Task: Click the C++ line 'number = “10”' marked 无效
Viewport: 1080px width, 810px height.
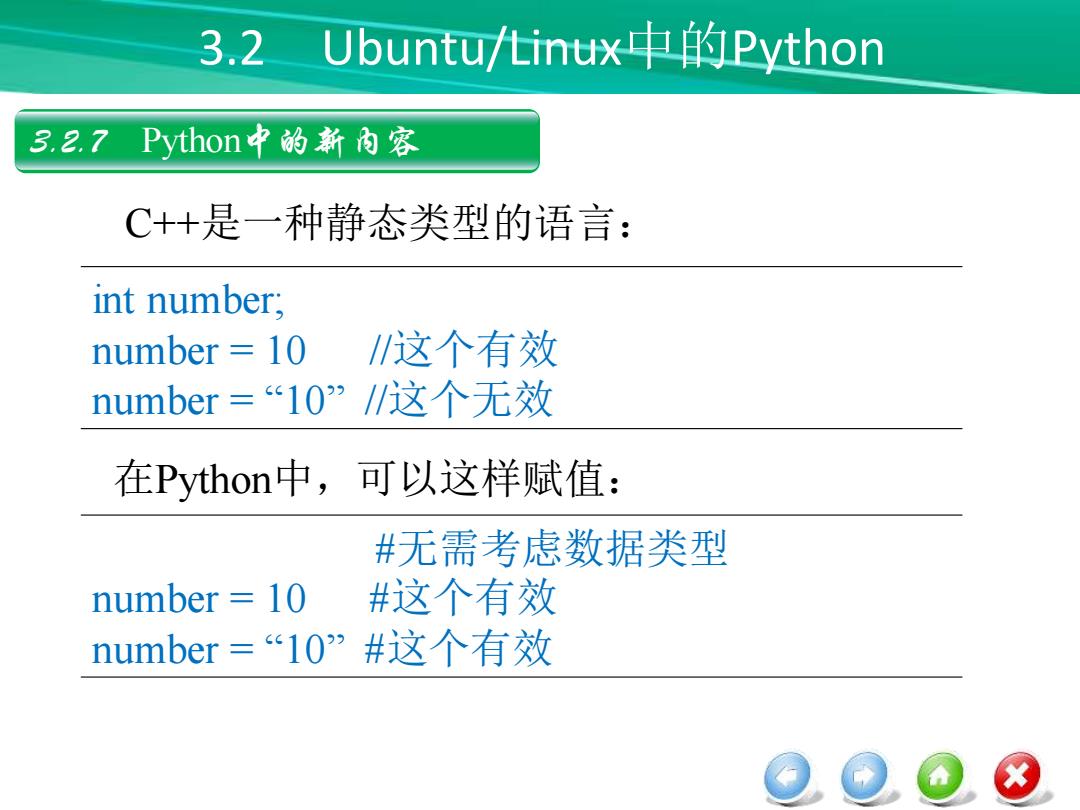Action: coord(218,401)
